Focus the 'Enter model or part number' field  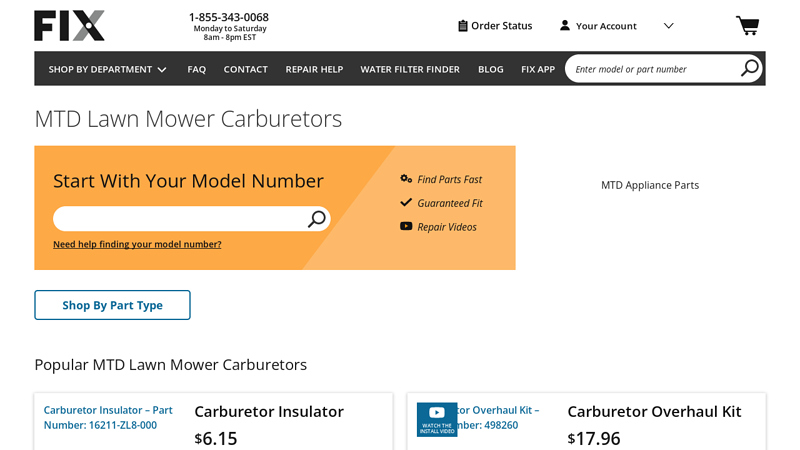[654, 69]
